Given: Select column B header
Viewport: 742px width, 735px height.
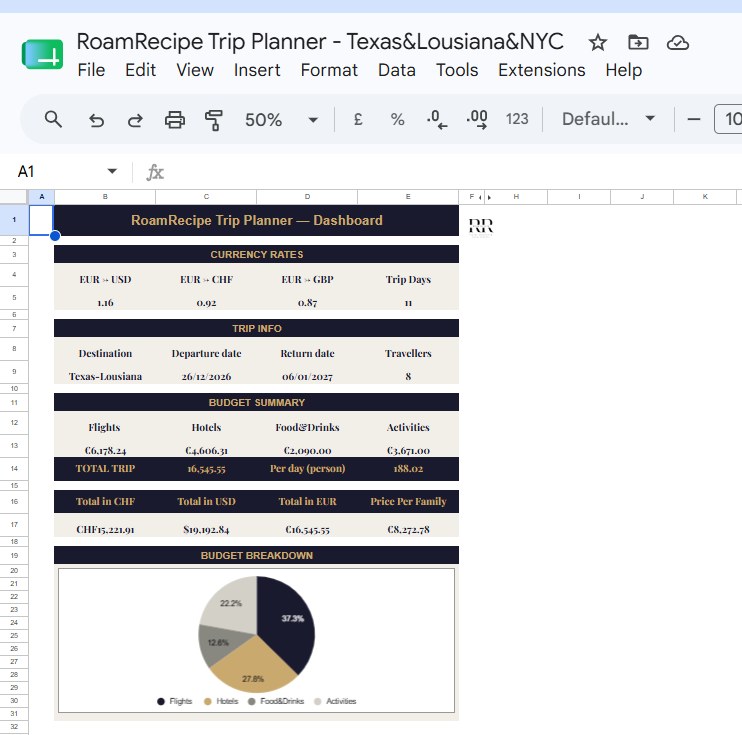Looking at the screenshot, I should [x=105, y=197].
